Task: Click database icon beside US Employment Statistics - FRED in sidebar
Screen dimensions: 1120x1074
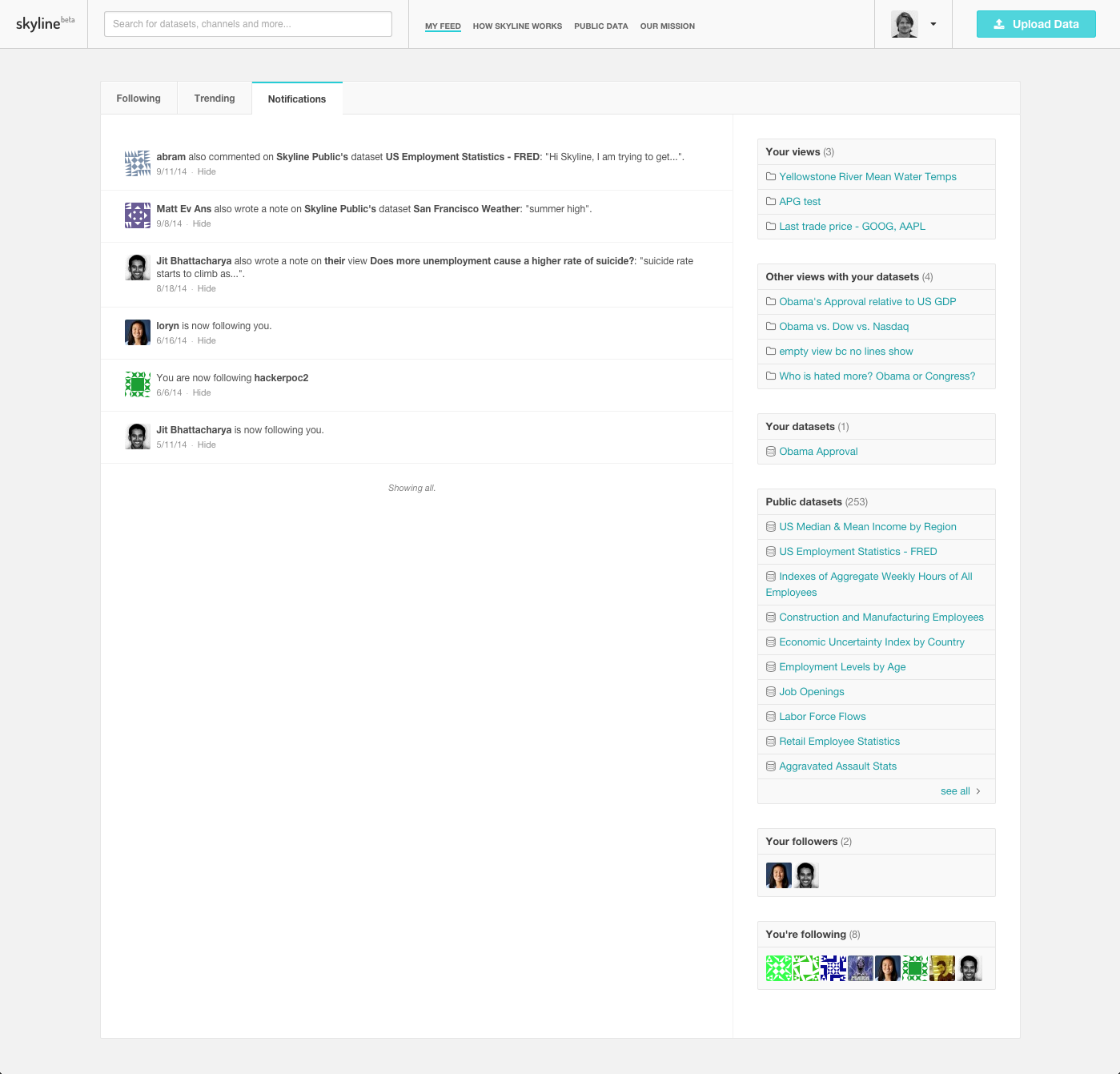Action: (771, 552)
